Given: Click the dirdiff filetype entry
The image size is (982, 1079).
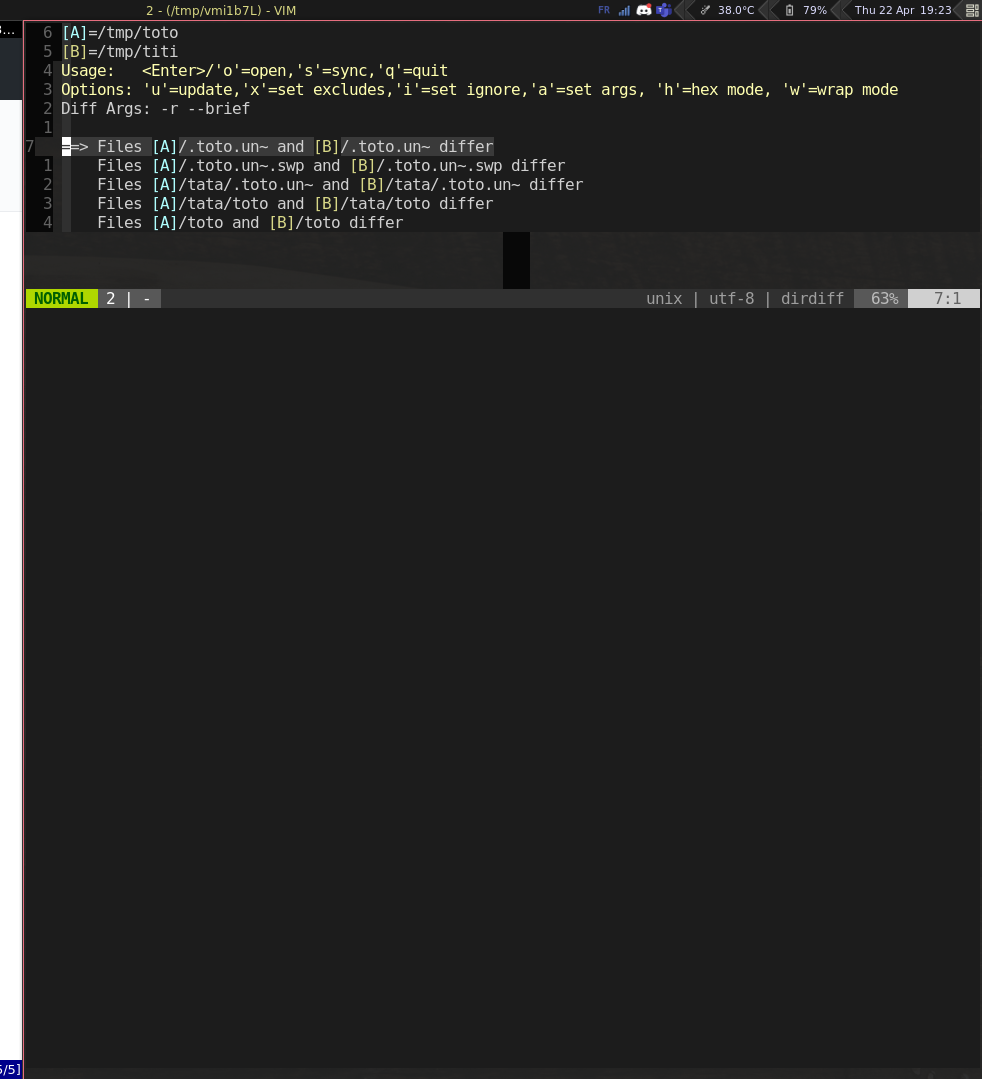Looking at the screenshot, I should point(812,299).
